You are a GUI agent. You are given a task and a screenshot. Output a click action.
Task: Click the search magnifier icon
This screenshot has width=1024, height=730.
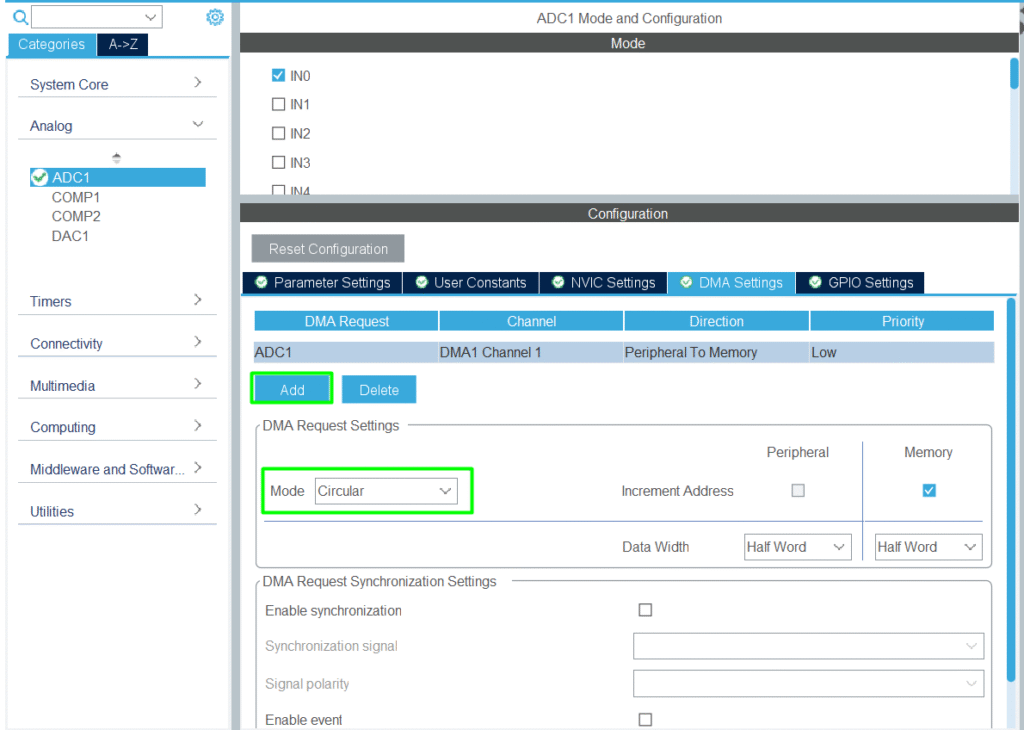[20, 17]
